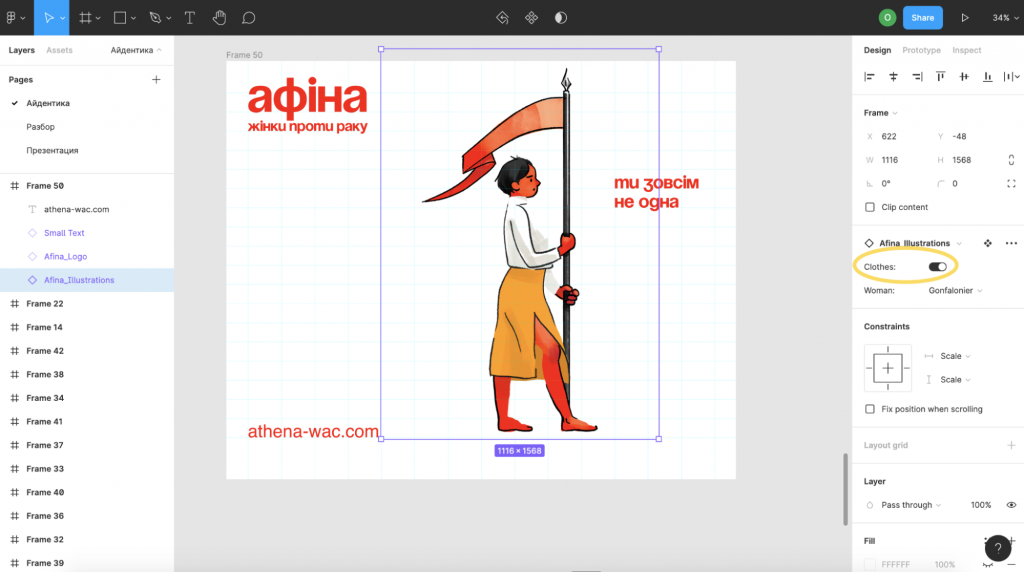Select the Text tool in toolbar
The width and height of the screenshot is (1024, 572).
[189, 18]
